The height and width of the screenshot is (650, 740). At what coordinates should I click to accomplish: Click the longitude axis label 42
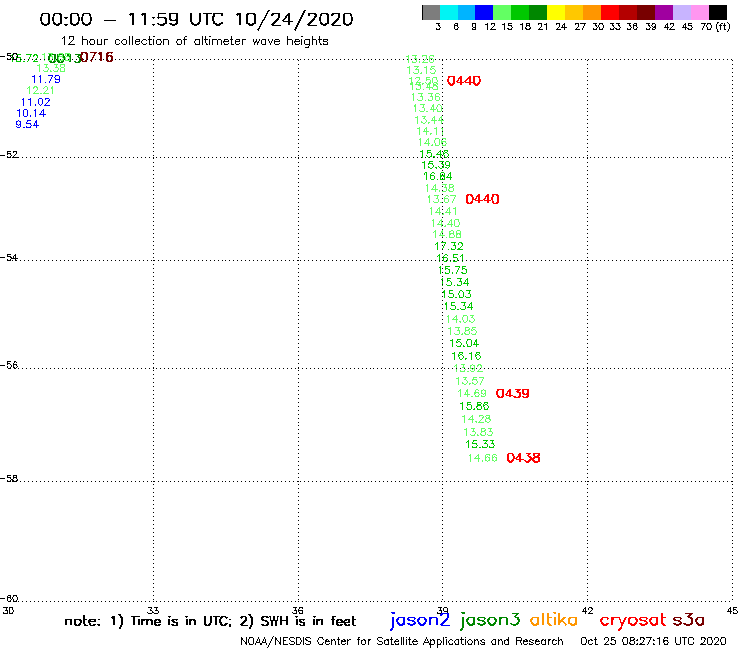coord(588,610)
